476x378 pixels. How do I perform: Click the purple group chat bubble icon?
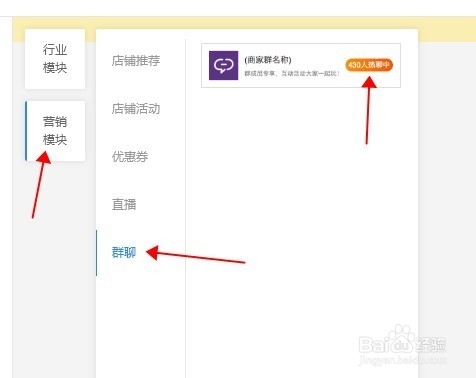(223, 65)
